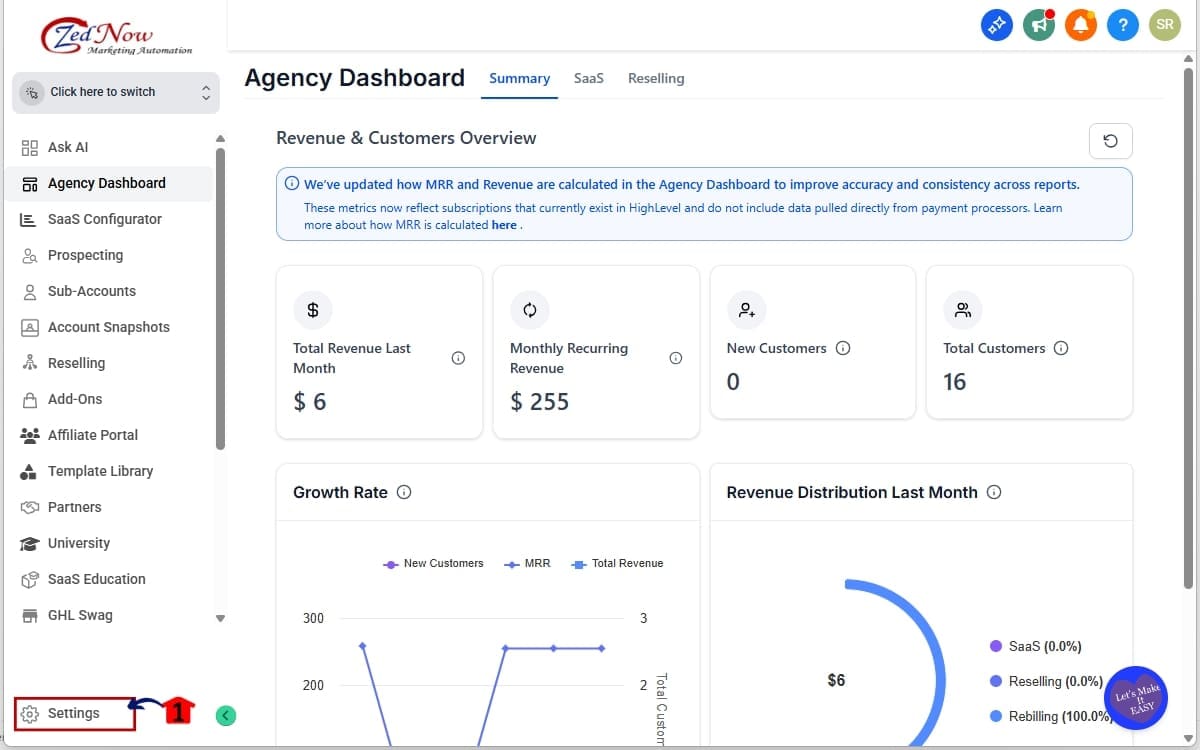Switch to the SaaS tab
The width and height of the screenshot is (1200, 750).
click(x=589, y=78)
